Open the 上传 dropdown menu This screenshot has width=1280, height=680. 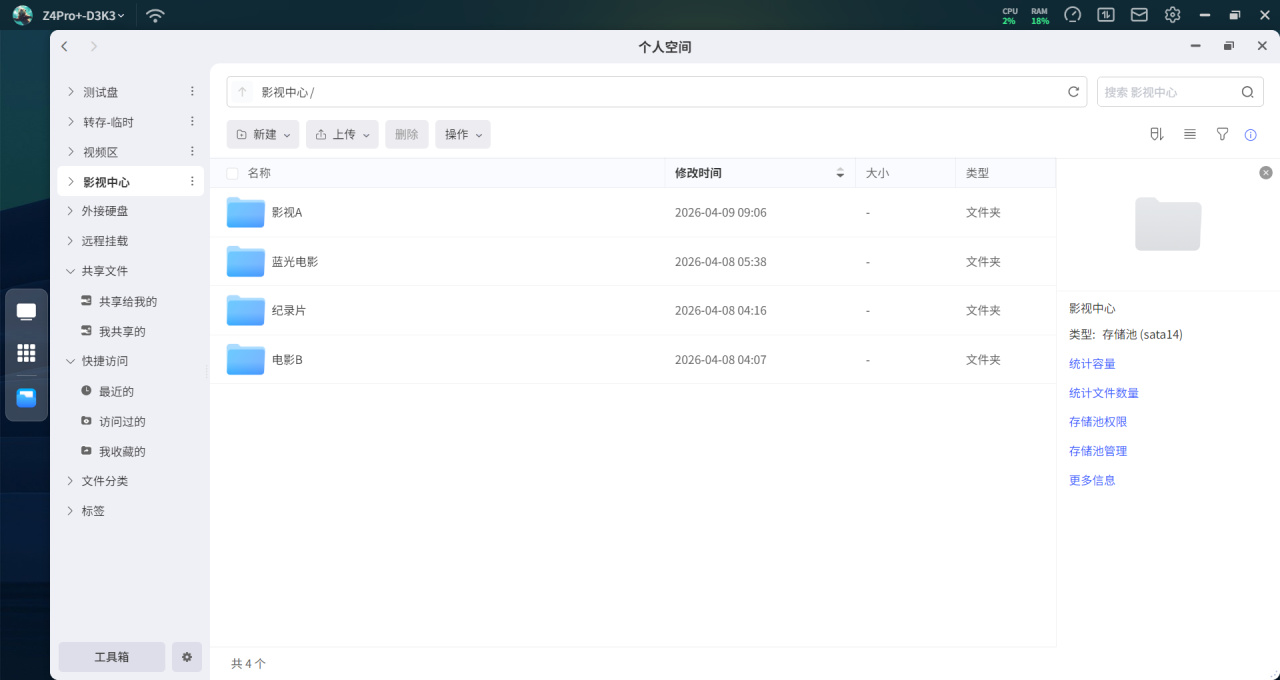click(x=342, y=134)
